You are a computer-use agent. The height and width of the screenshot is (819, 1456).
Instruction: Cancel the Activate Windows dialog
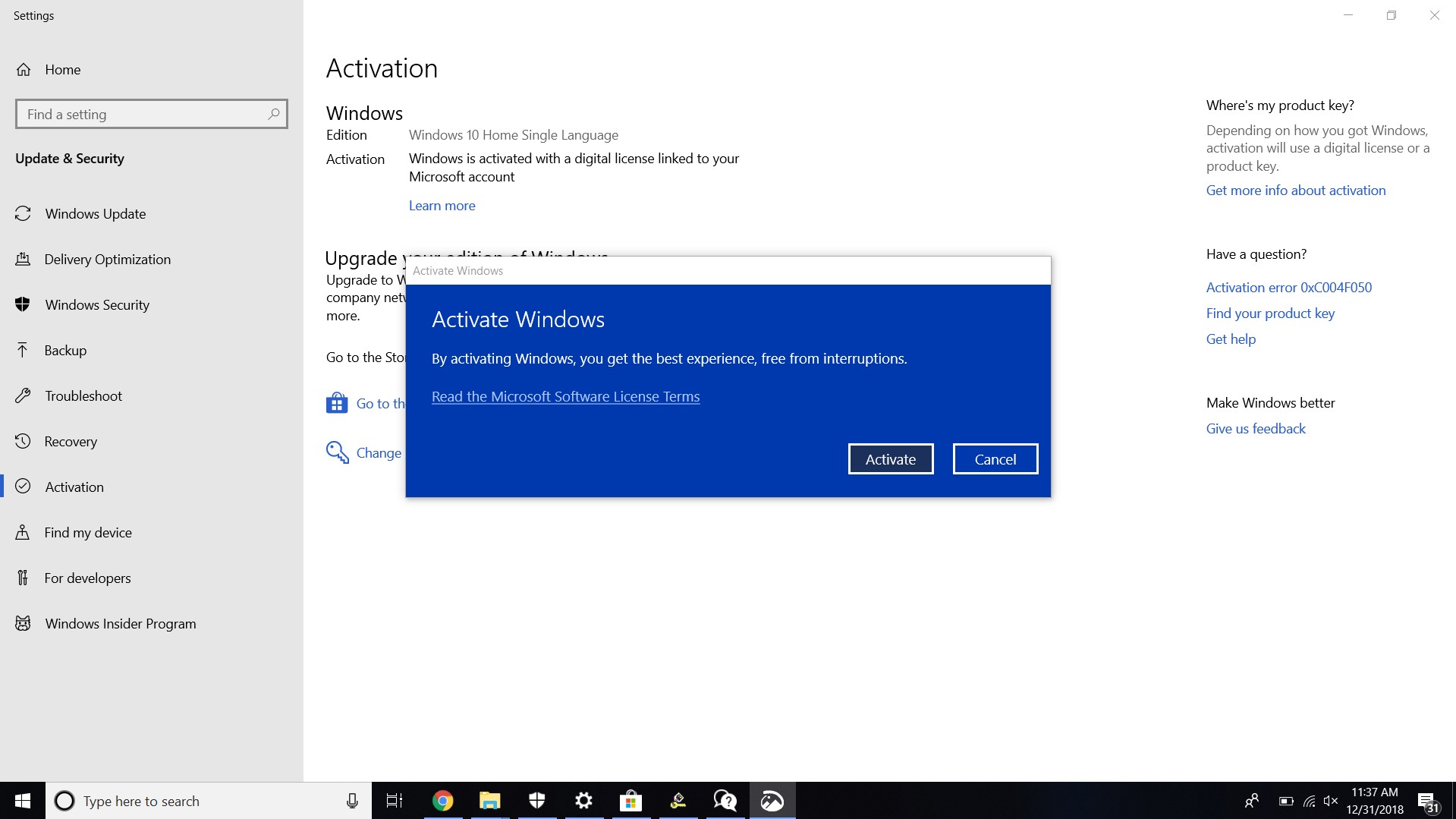point(995,458)
